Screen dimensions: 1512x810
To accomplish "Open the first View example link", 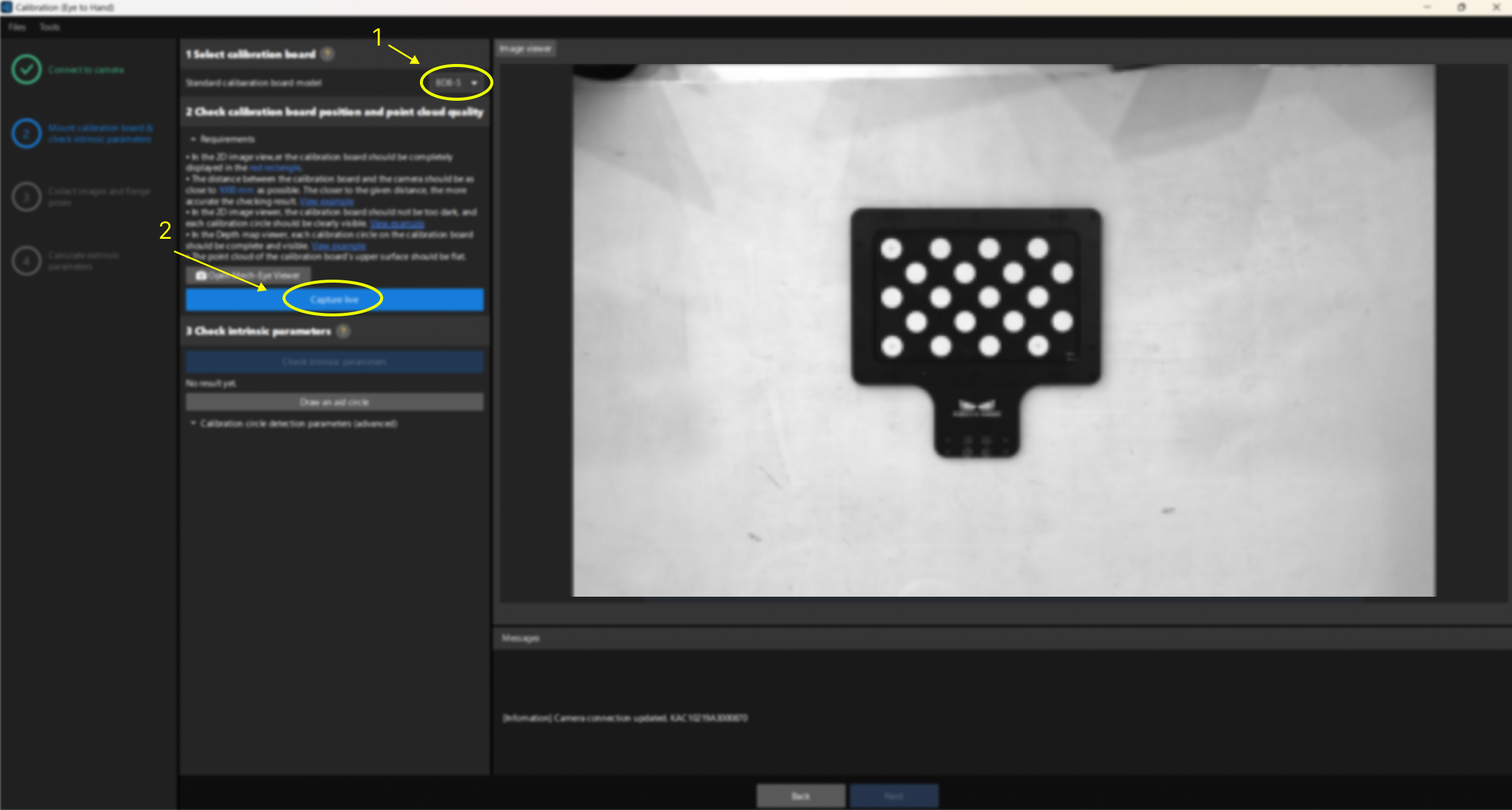I will coord(326,202).
